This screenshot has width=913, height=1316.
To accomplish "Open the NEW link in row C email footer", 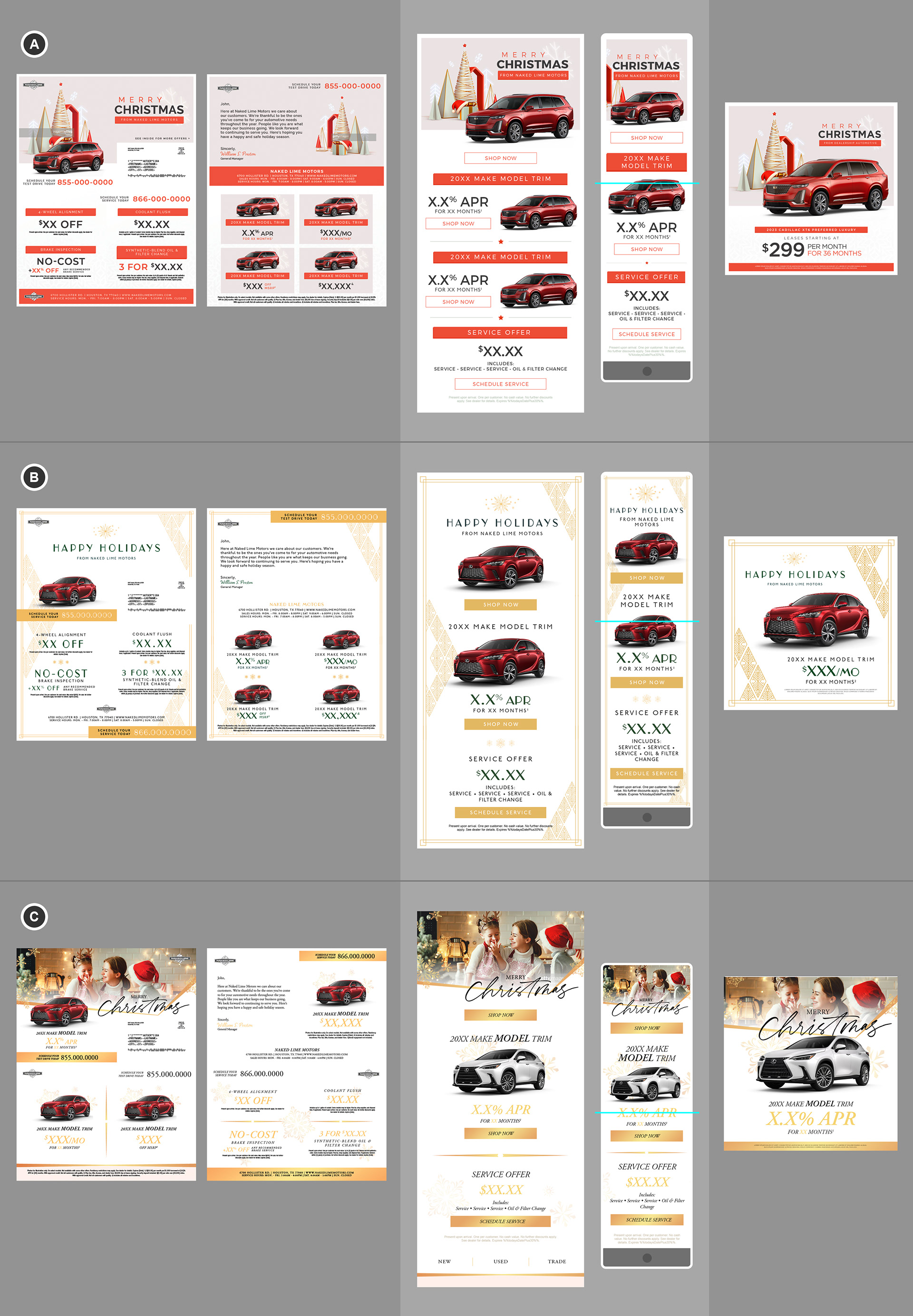I will (445, 1261).
